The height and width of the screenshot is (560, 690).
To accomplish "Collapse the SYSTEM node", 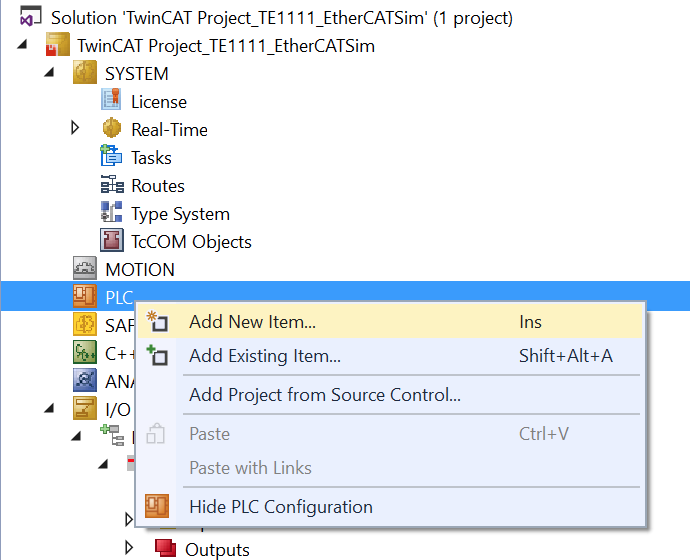I will click(x=49, y=72).
